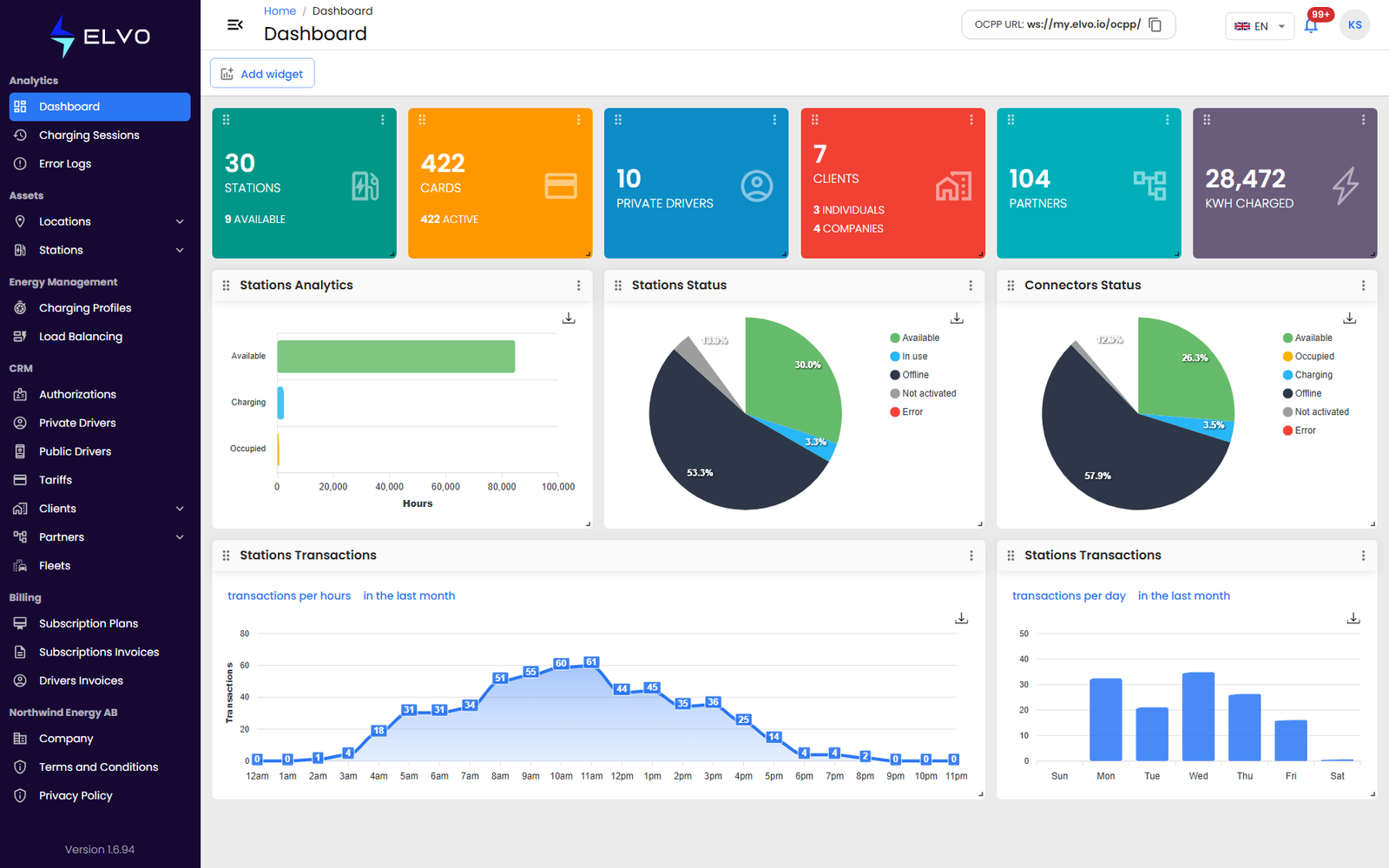Download the transactions per day chart
Screen dimensions: 1389x868
(x=1353, y=618)
